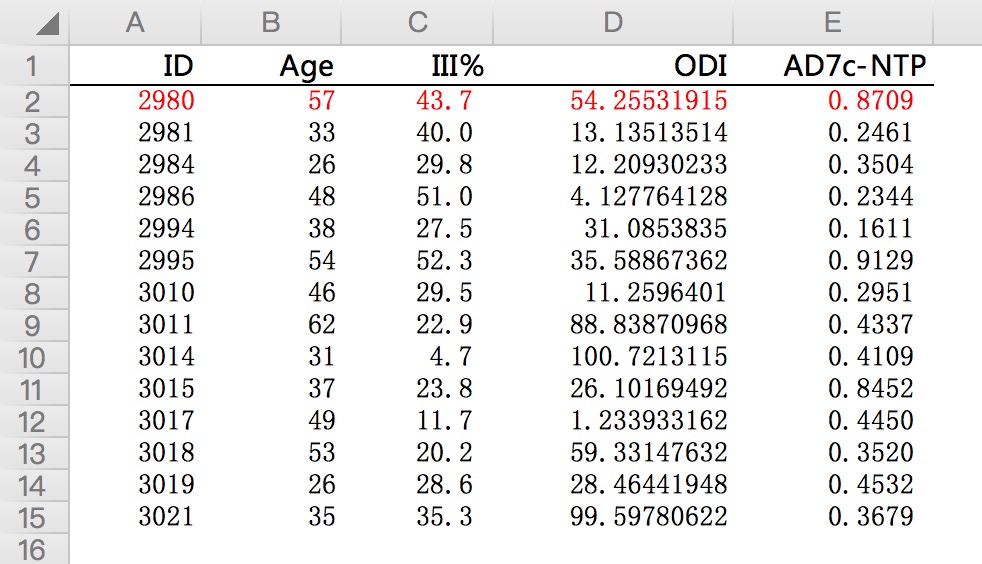This screenshot has height=564, width=982.
Task: Click the AD7c-NTP header cell
Action: click(x=832, y=65)
